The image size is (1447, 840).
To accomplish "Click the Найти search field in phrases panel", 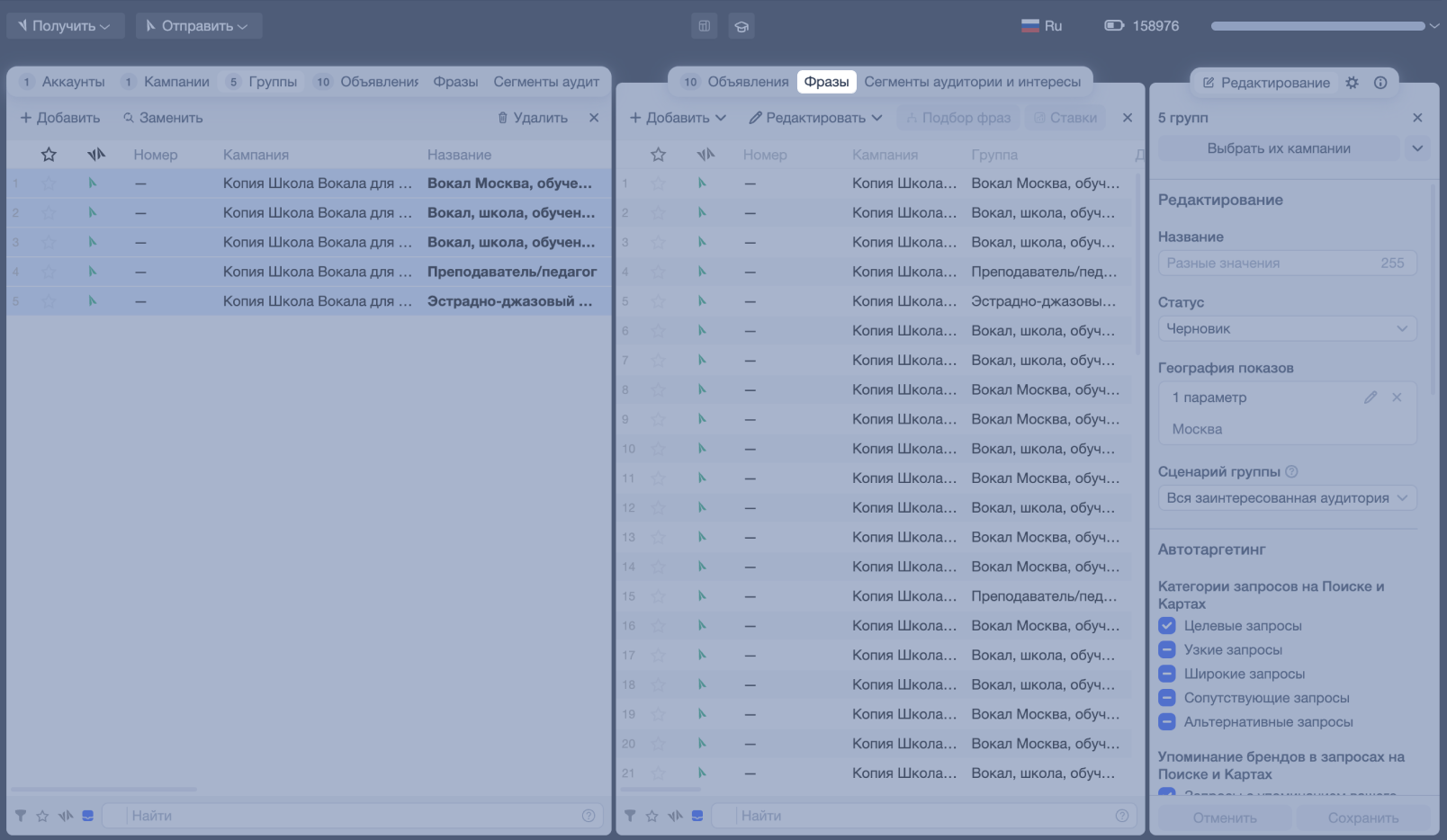I will click(924, 816).
